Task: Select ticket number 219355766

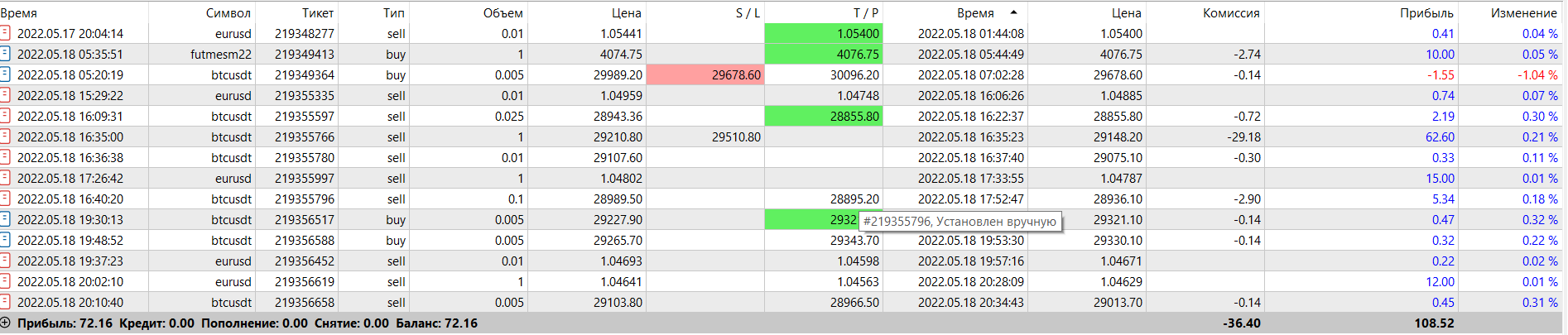Action: pos(305,136)
